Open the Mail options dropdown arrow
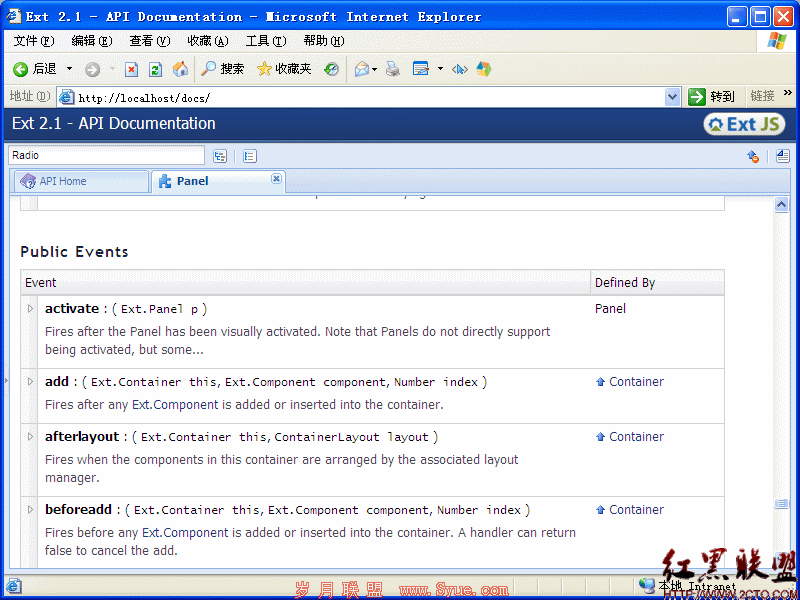Viewport: 800px width, 600px height. click(374, 69)
